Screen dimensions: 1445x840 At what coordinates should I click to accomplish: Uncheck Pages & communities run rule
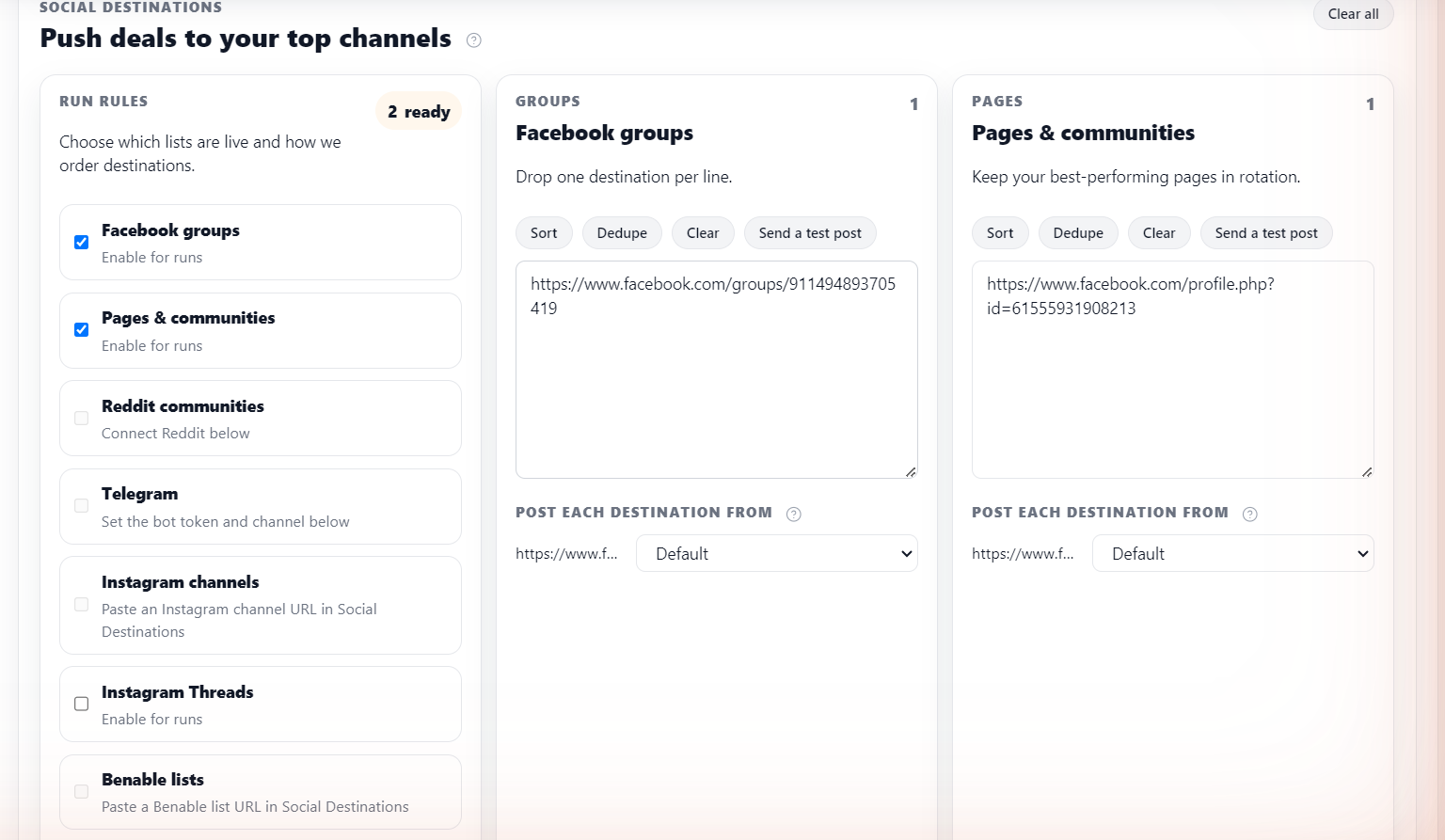[82, 330]
